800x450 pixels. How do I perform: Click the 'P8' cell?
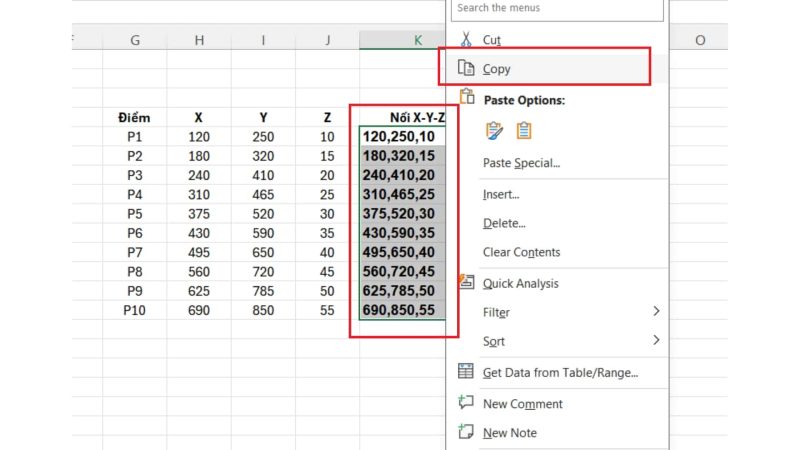[x=135, y=272]
